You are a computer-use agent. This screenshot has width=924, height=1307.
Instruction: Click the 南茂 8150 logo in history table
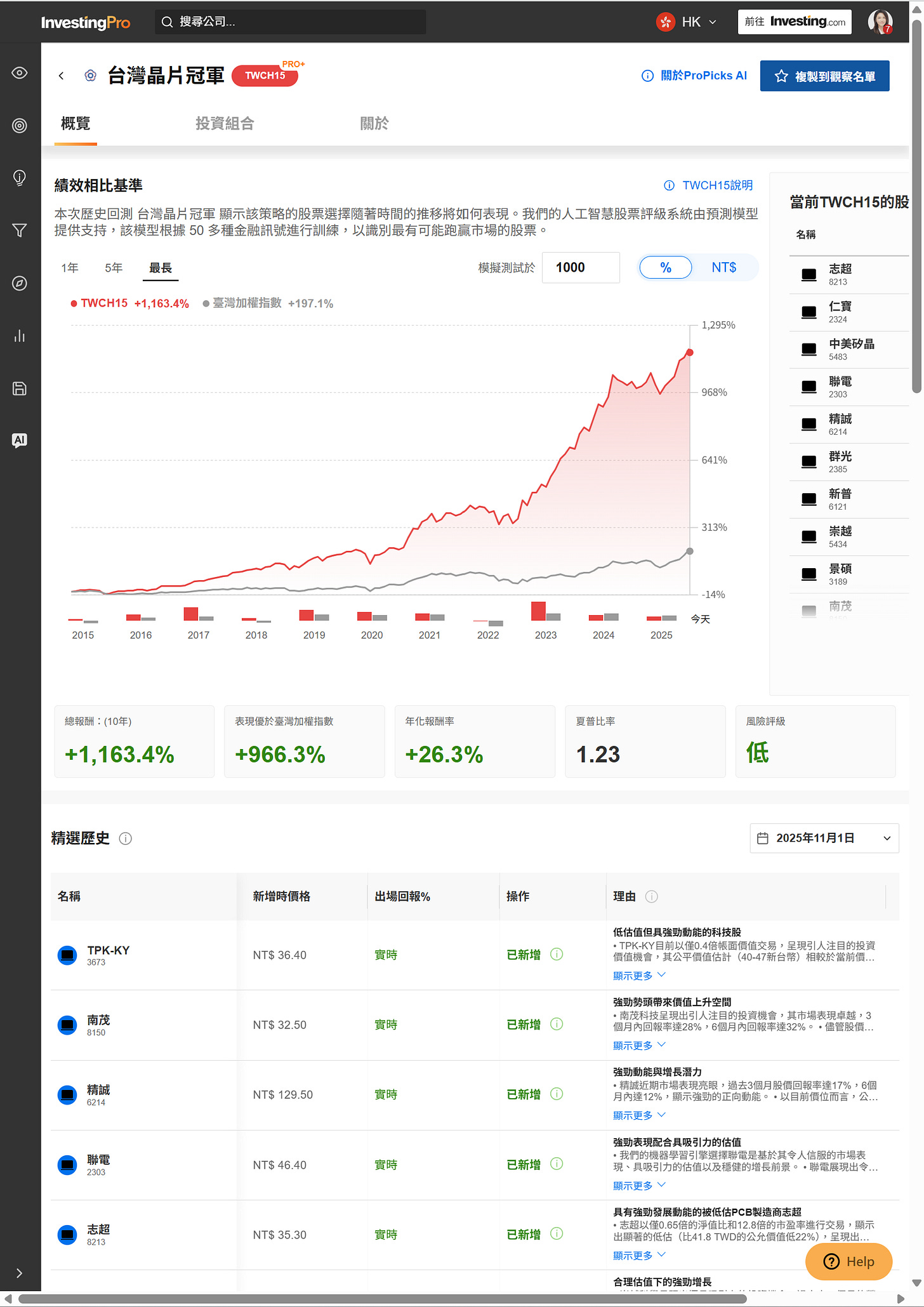pyautogui.click(x=67, y=1025)
